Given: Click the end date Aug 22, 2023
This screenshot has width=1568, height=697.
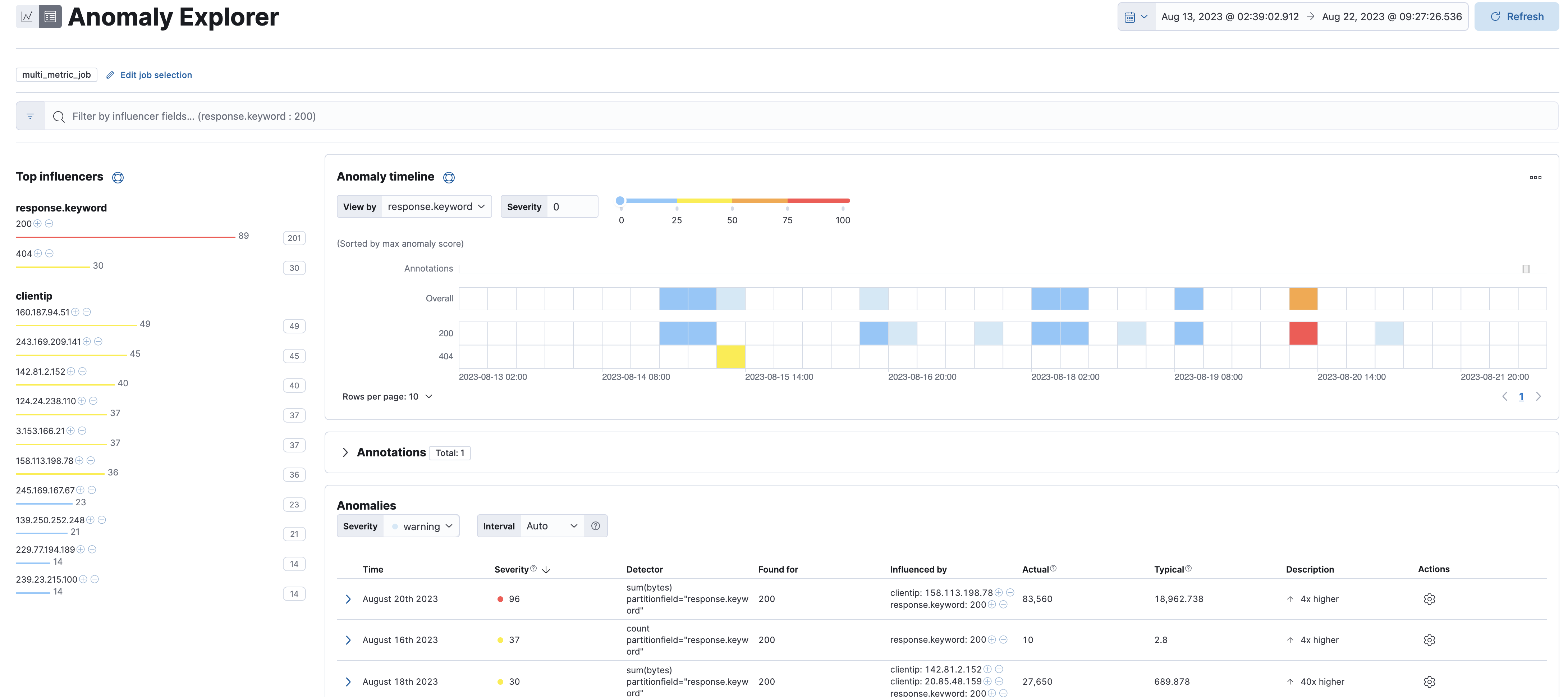Looking at the screenshot, I should pyautogui.click(x=1392, y=17).
